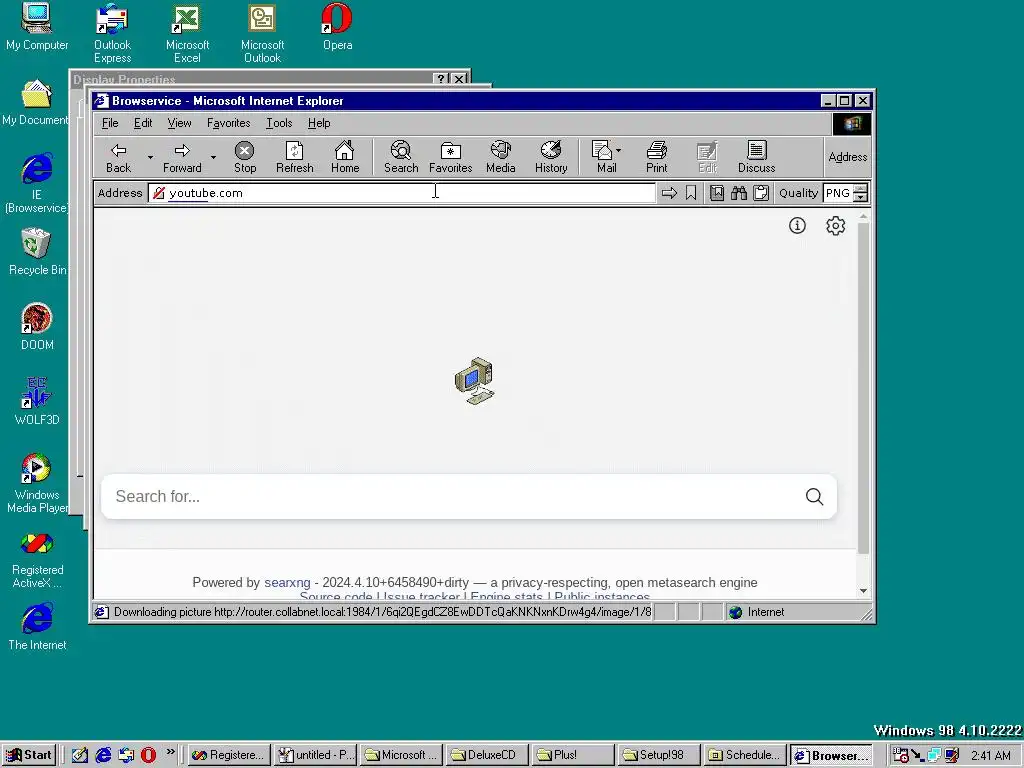This screenshot has width=1024, height=768.
Task: Go back with the Back toolbar button
Action: (x=118, y=157)
